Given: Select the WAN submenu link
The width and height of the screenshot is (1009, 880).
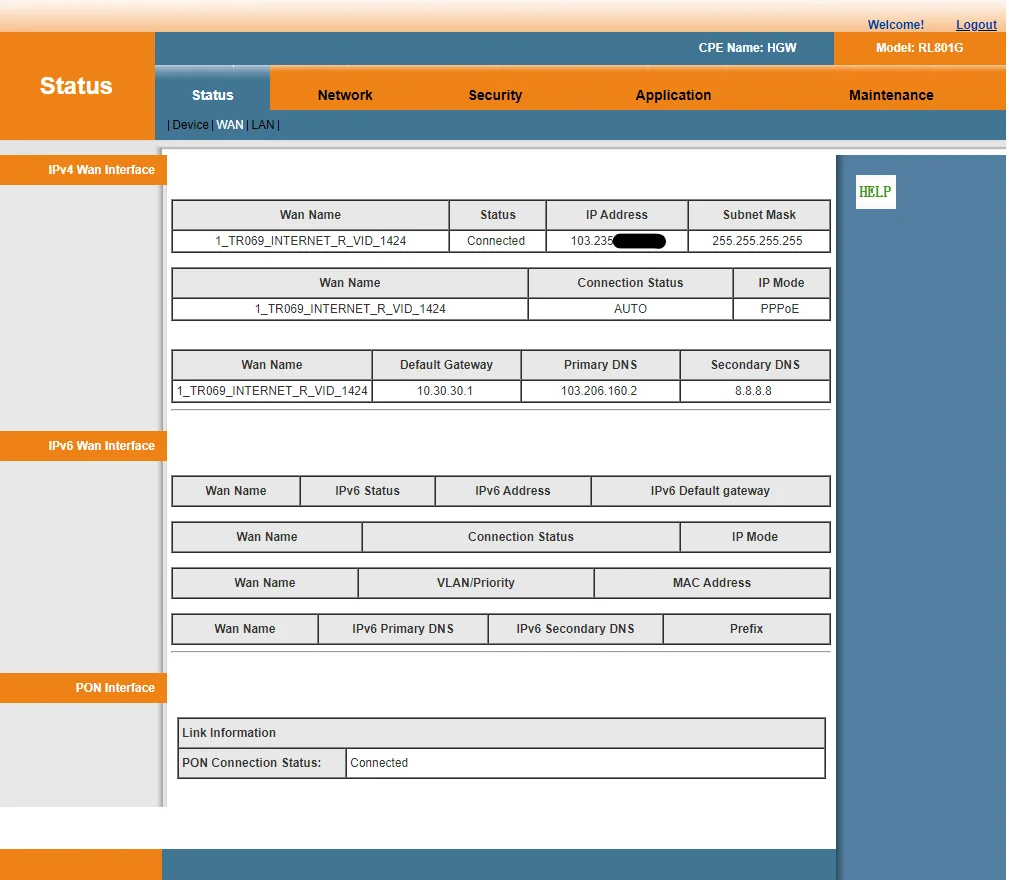Looking at the screenshot, I should coord(230,125).
